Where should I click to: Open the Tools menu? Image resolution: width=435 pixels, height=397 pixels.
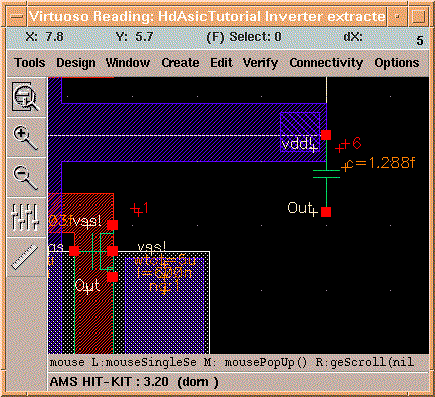pyautogui.click(x=30, y=63)
